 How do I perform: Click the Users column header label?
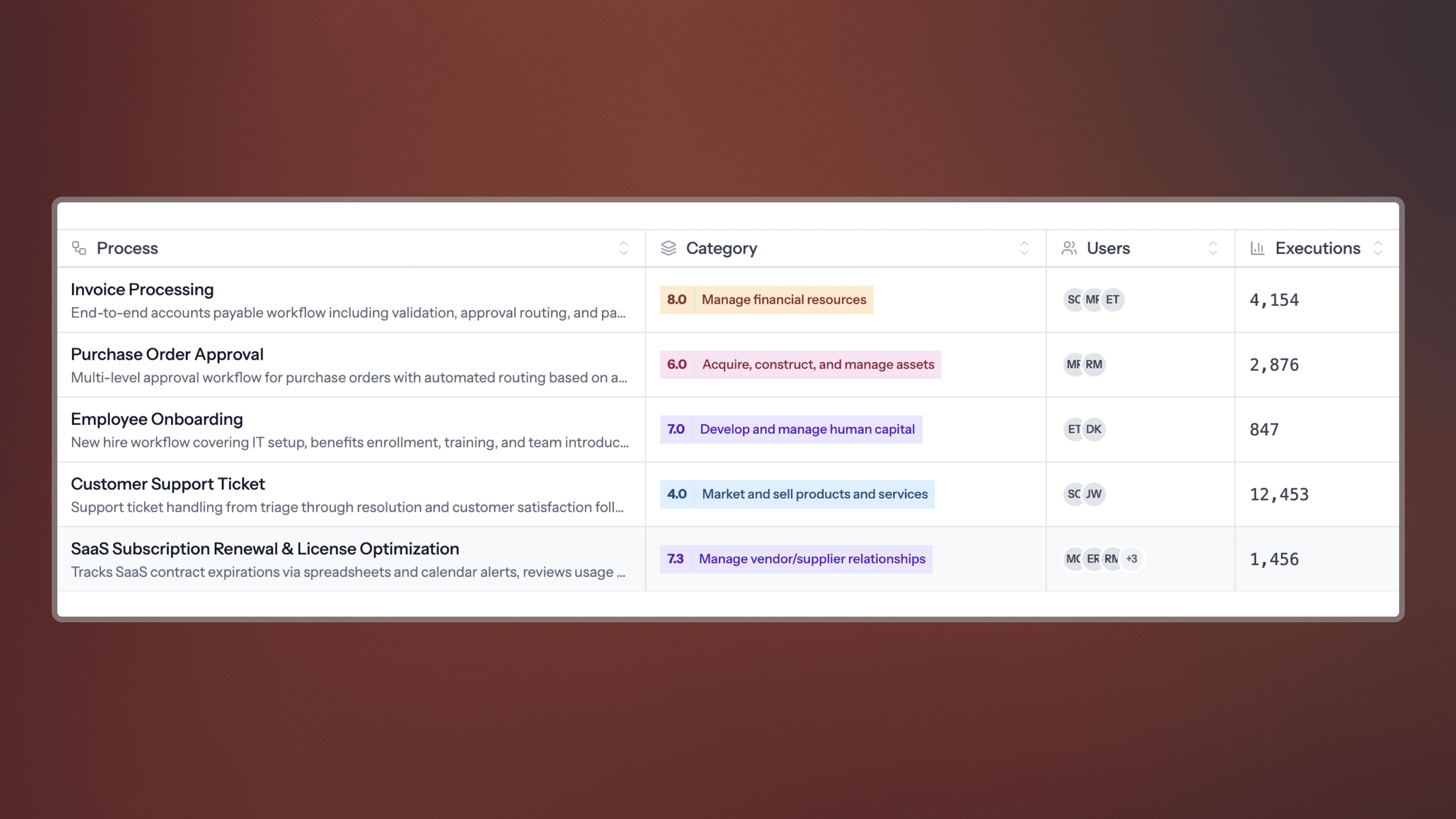pos(1108,248)
